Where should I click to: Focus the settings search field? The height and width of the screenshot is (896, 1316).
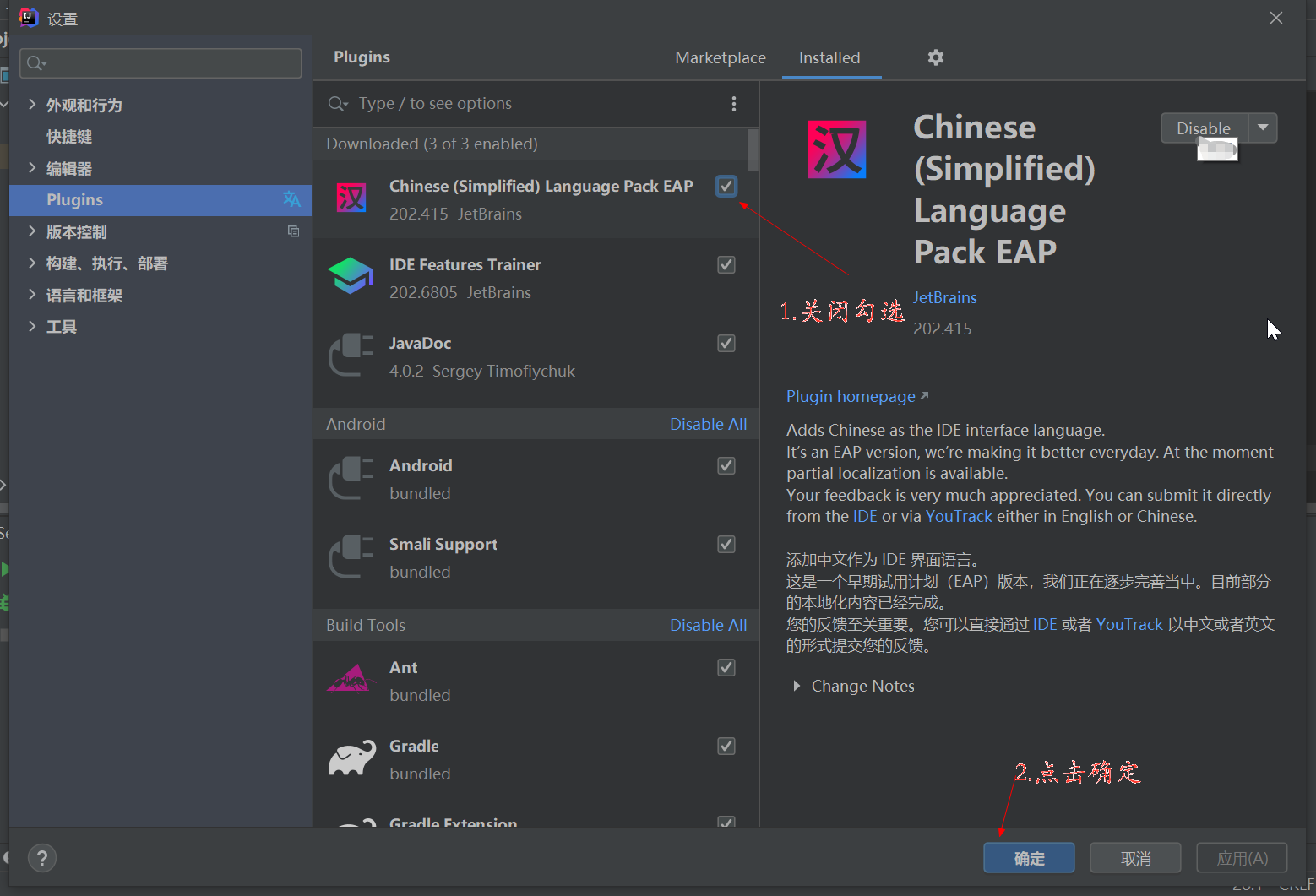pyautogui.click(x=160, y=63)
